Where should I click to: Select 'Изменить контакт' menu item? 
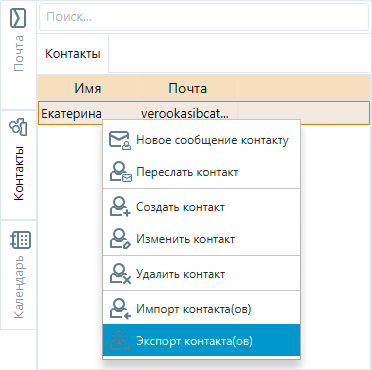click(201, 239)
